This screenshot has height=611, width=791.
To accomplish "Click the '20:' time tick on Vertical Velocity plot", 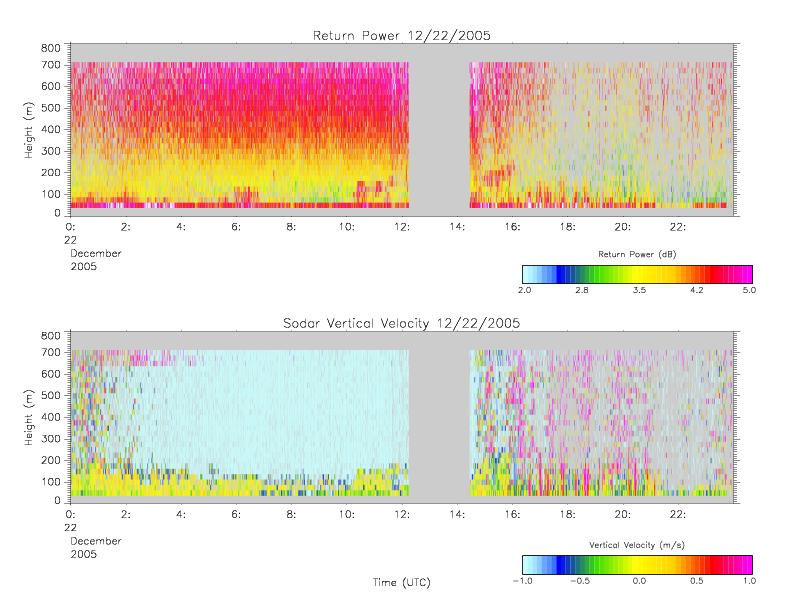I will pos(623,515).
